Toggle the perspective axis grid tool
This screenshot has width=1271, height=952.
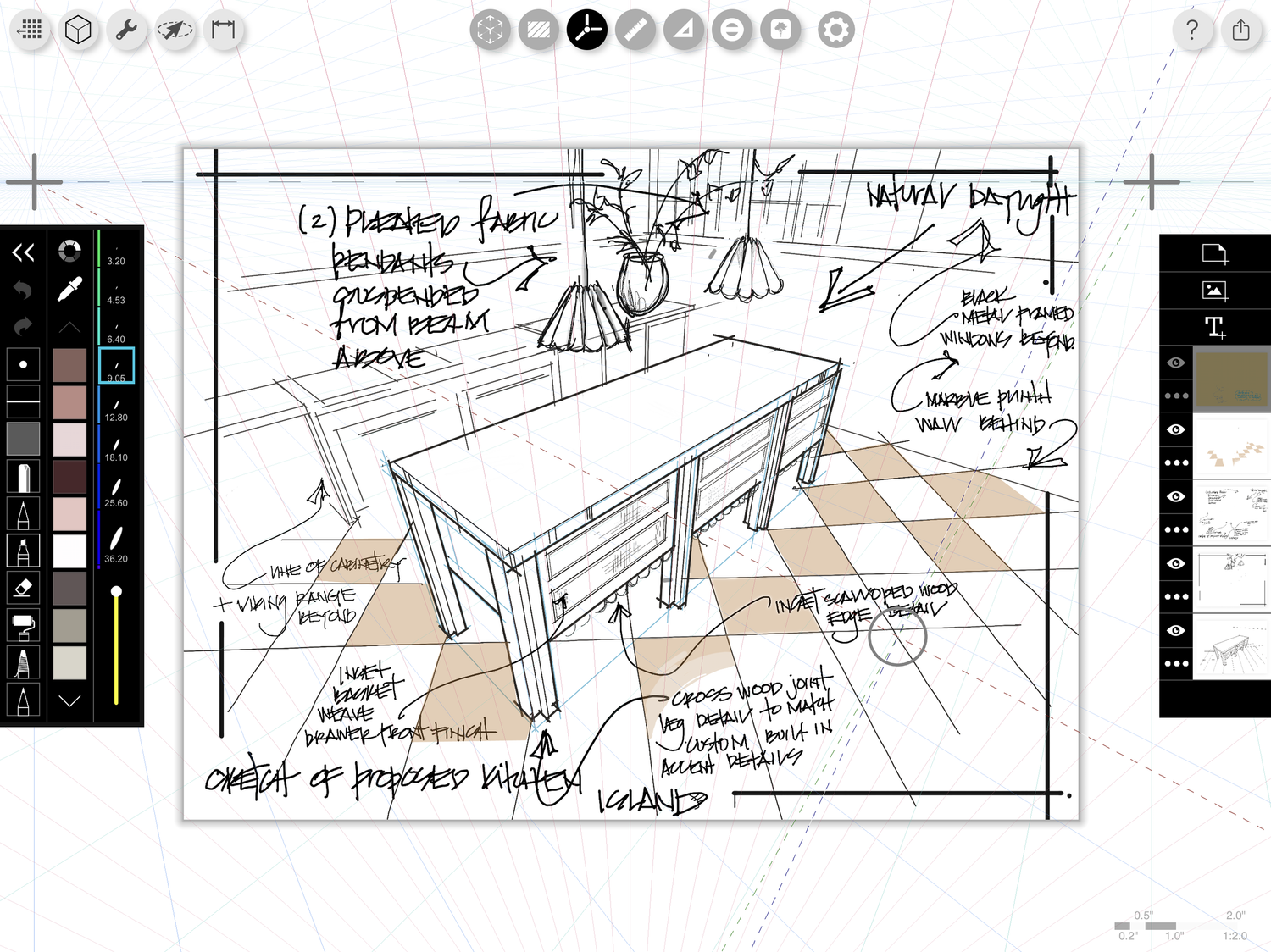pos(587,30)
